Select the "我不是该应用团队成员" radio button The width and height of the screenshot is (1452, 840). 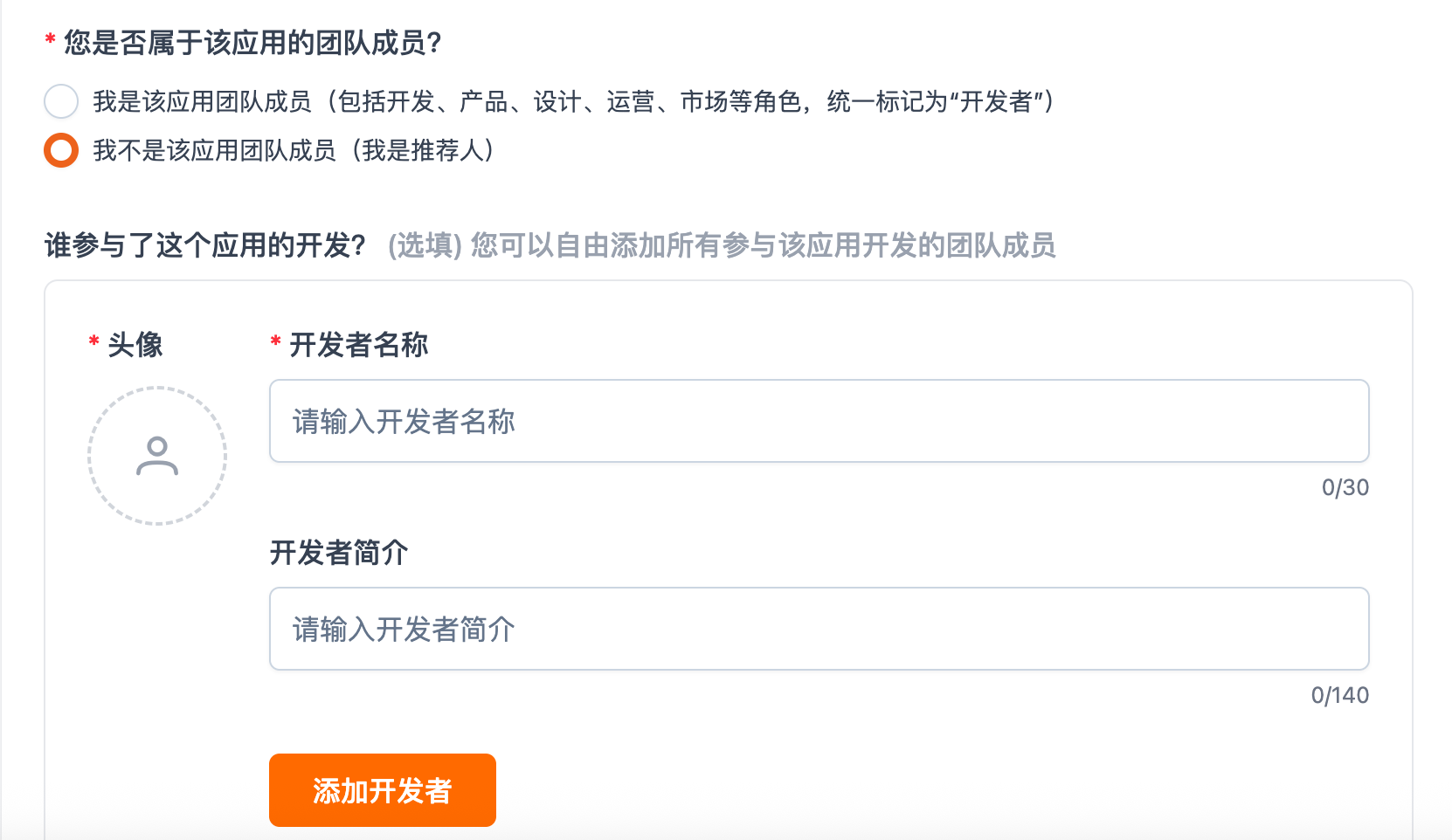tap(61, 150)
